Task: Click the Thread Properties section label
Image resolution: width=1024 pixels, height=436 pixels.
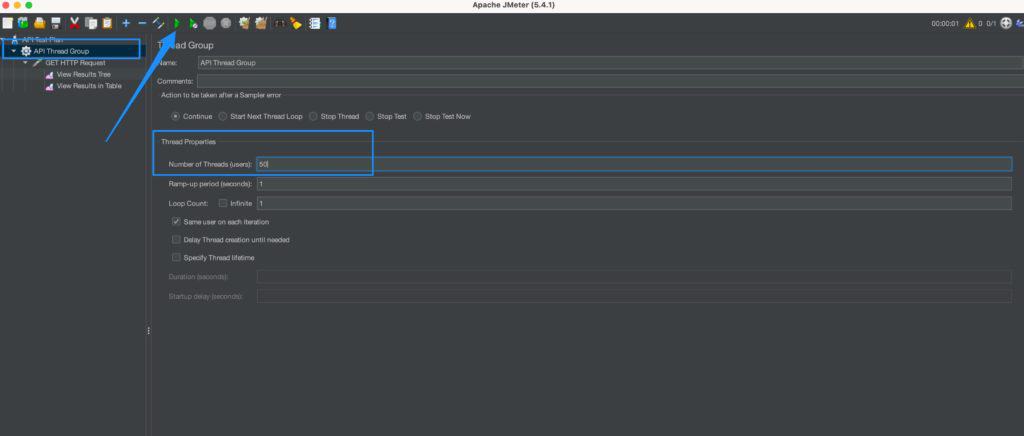Action: pyautogui.click(x=188, y=142)
